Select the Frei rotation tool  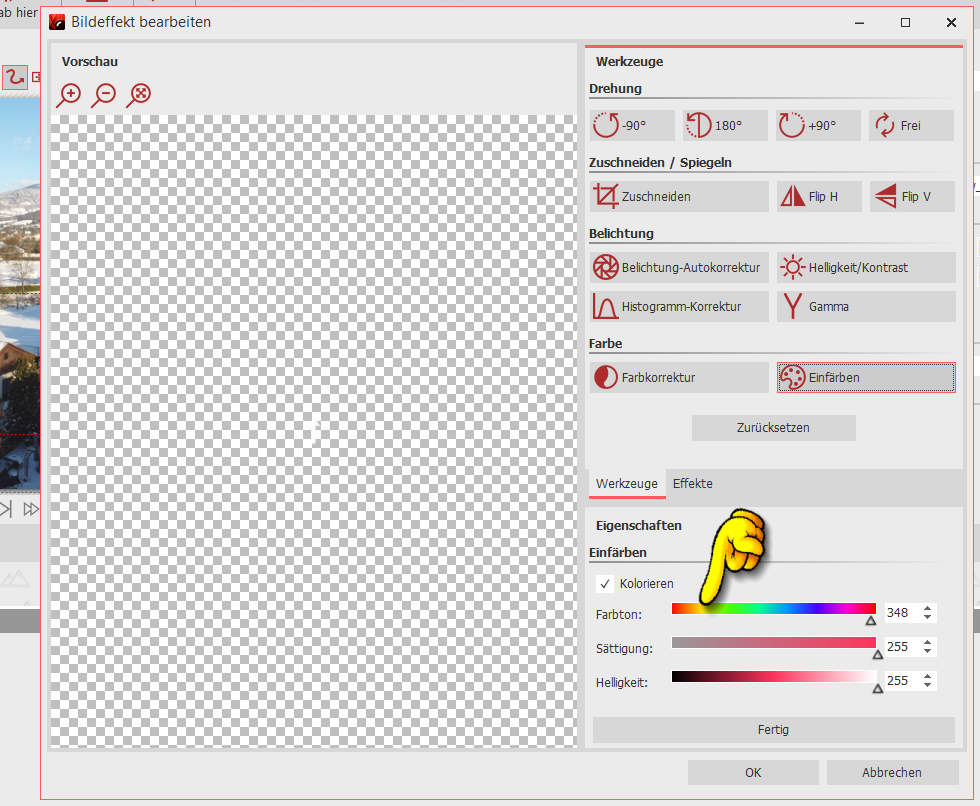coord(911,126)
